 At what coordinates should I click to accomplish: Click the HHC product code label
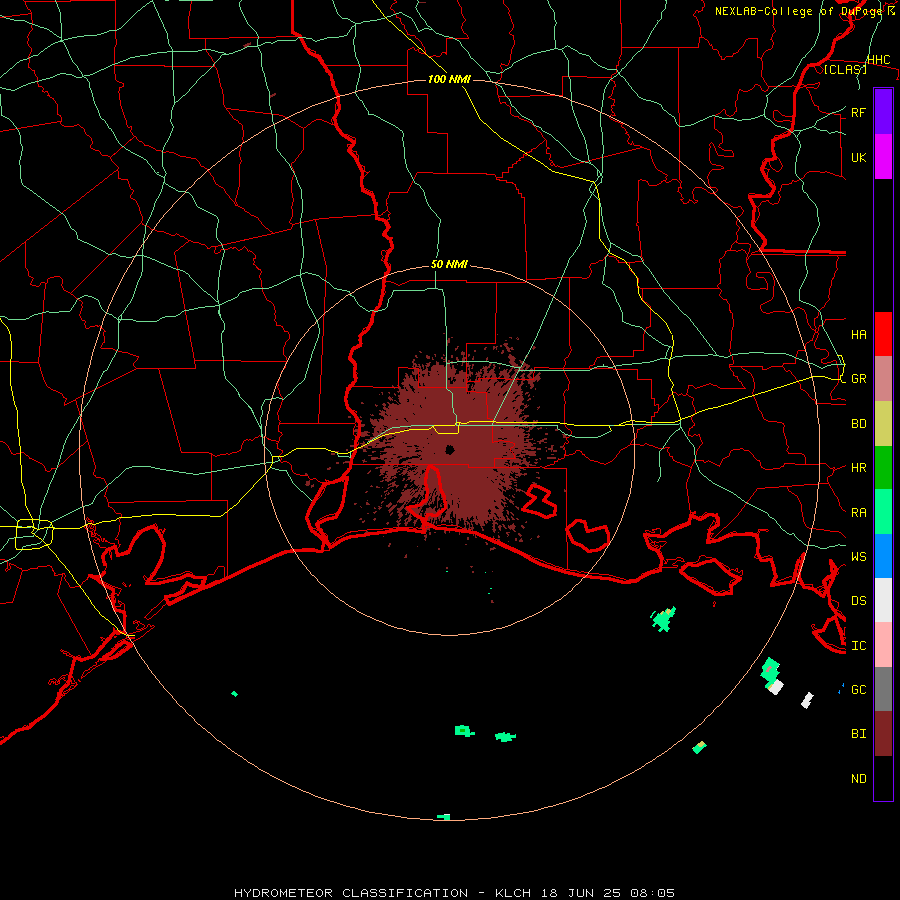(x=878, y=60)
